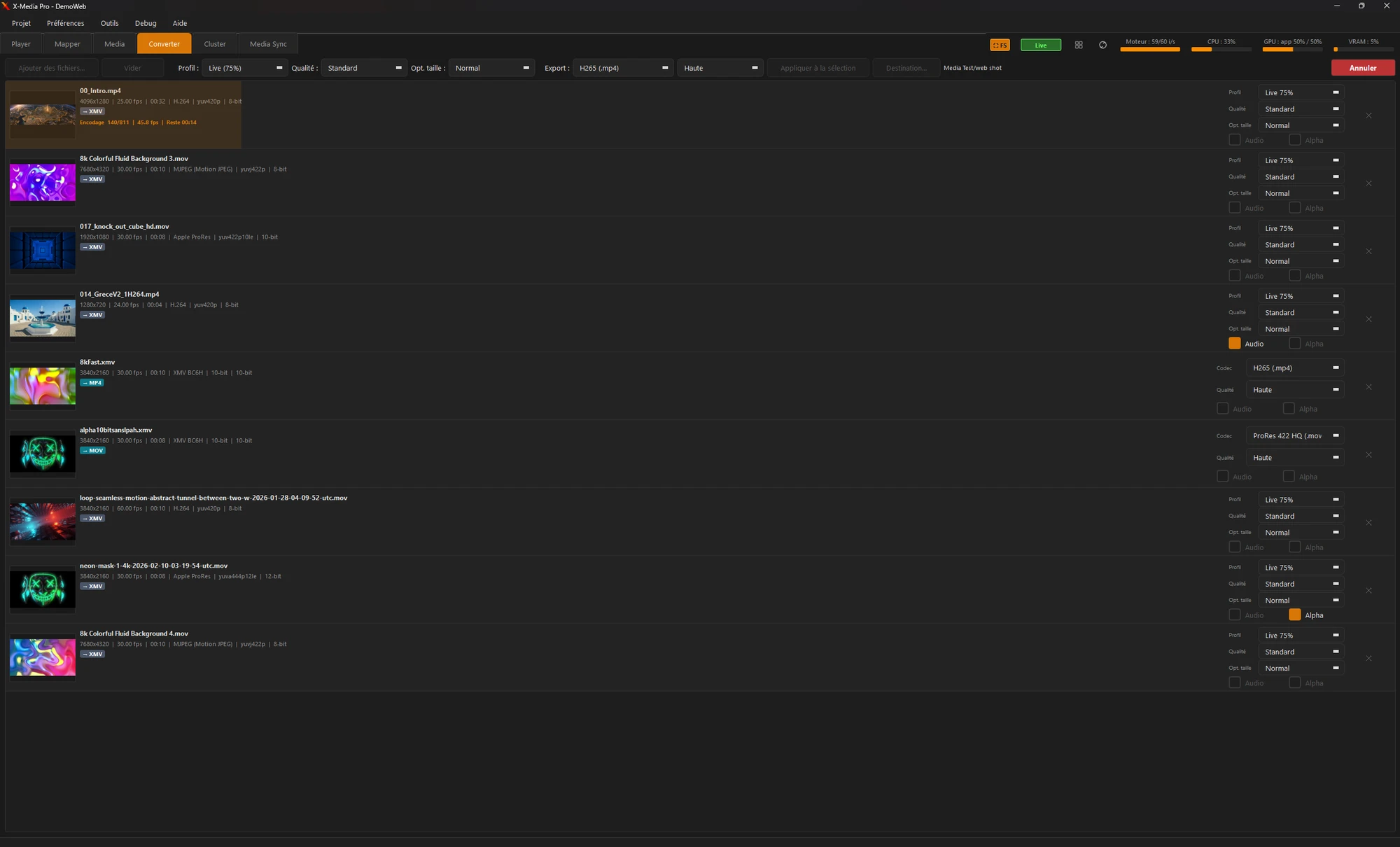
Task: Remove alpha10bitsanslpah.xmv with its X icon
Action: (x=1368, y=455)
